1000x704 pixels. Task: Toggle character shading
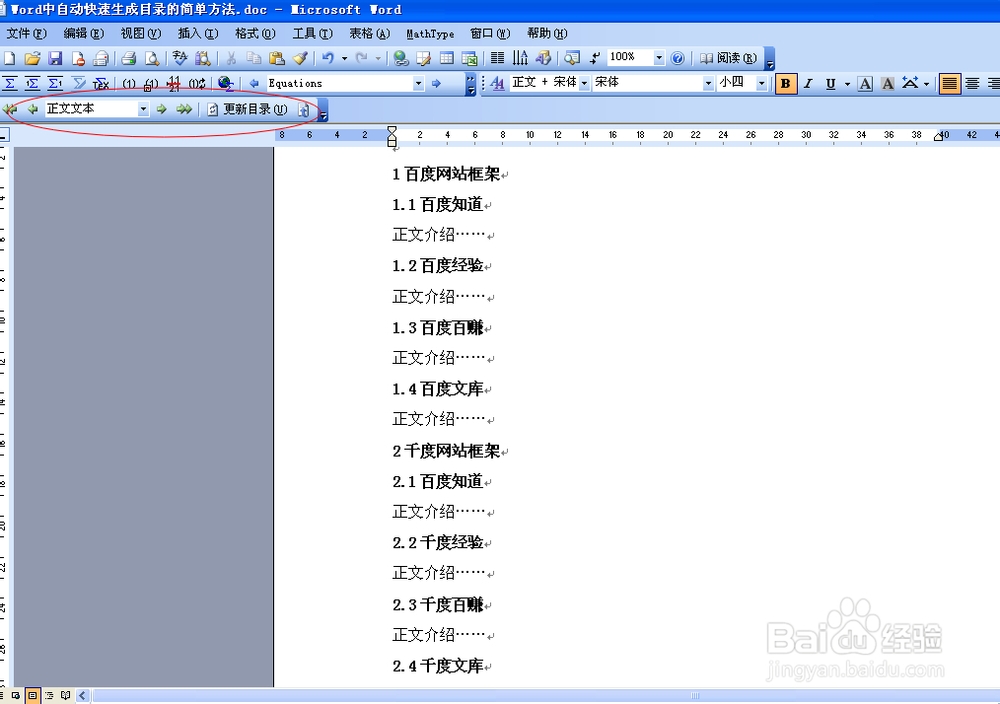click(887, 84)
